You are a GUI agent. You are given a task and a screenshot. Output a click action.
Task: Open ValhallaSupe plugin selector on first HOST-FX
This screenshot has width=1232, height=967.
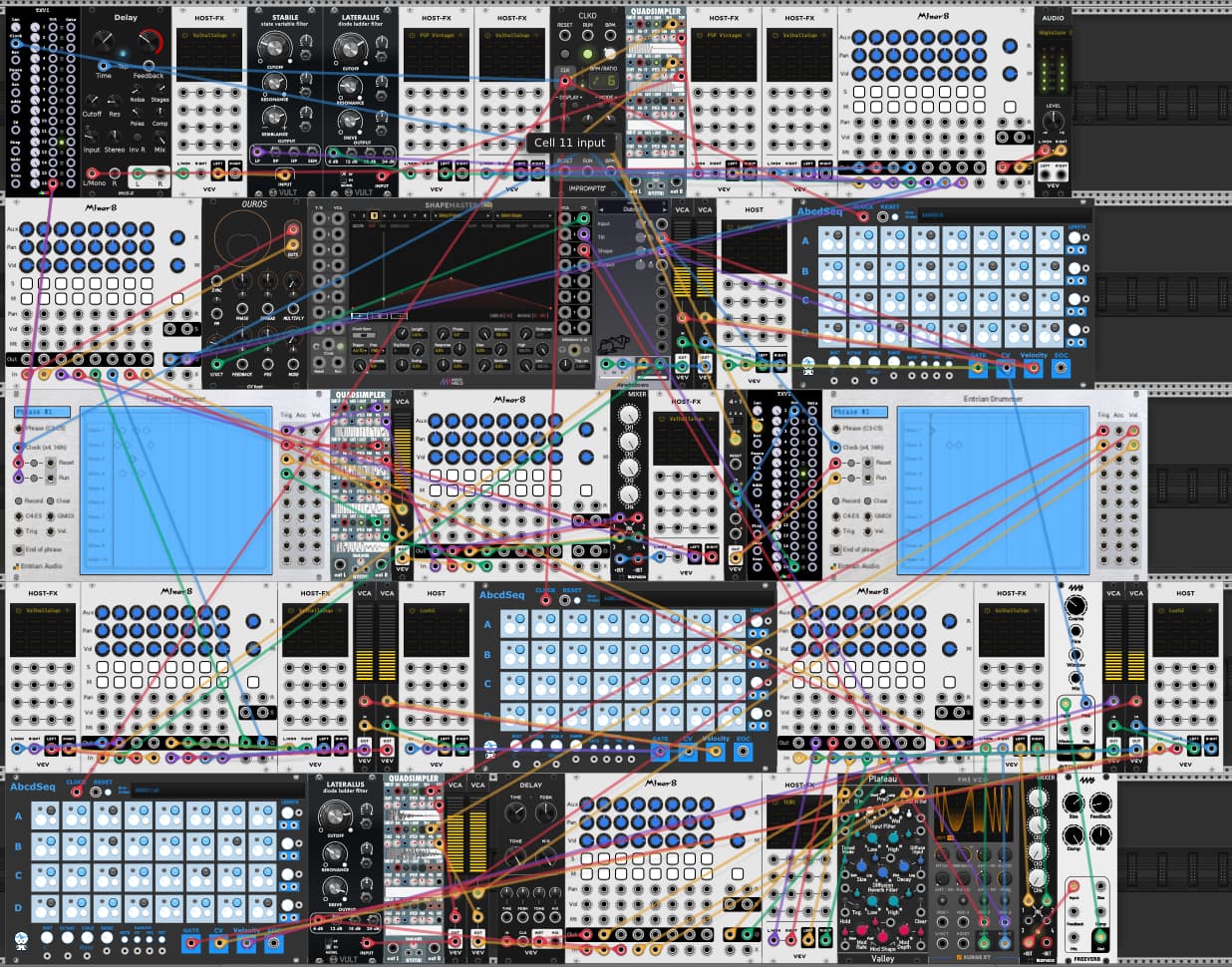pos(209,35)
